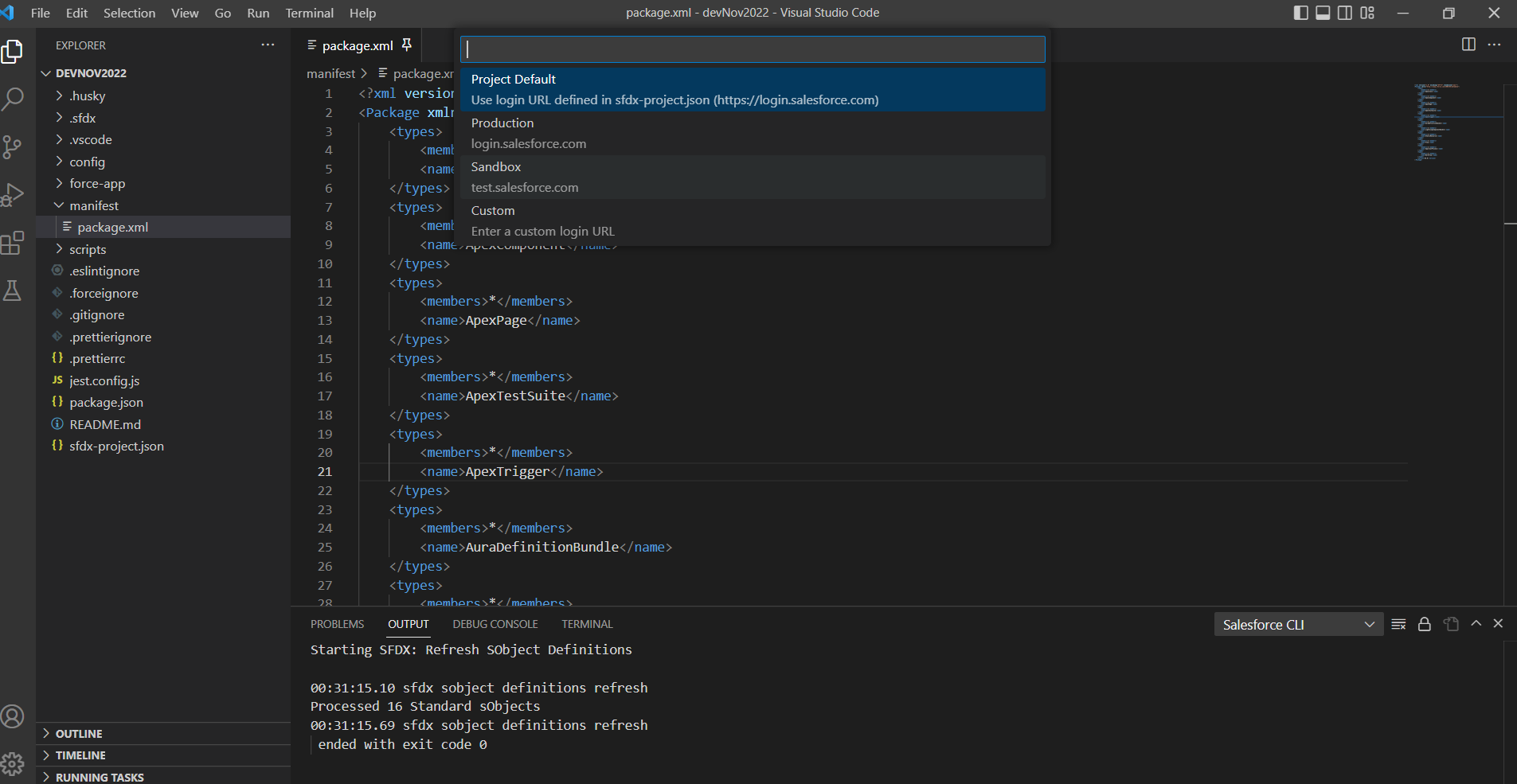
Task: Open the Source Control view
Action: pos(13,147)
